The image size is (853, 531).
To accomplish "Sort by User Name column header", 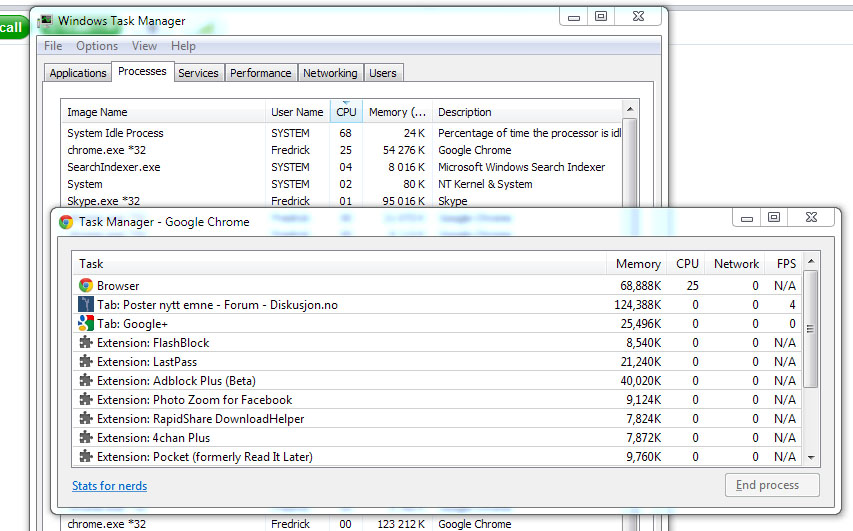I will coord(298,112).
